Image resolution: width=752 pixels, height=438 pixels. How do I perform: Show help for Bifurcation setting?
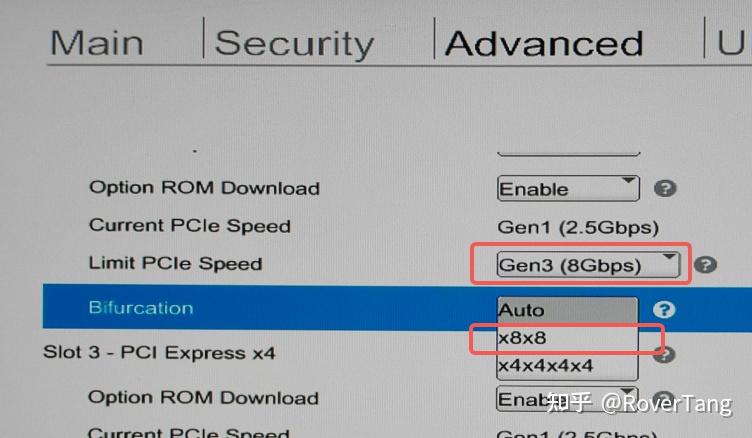tap(664, 310)
